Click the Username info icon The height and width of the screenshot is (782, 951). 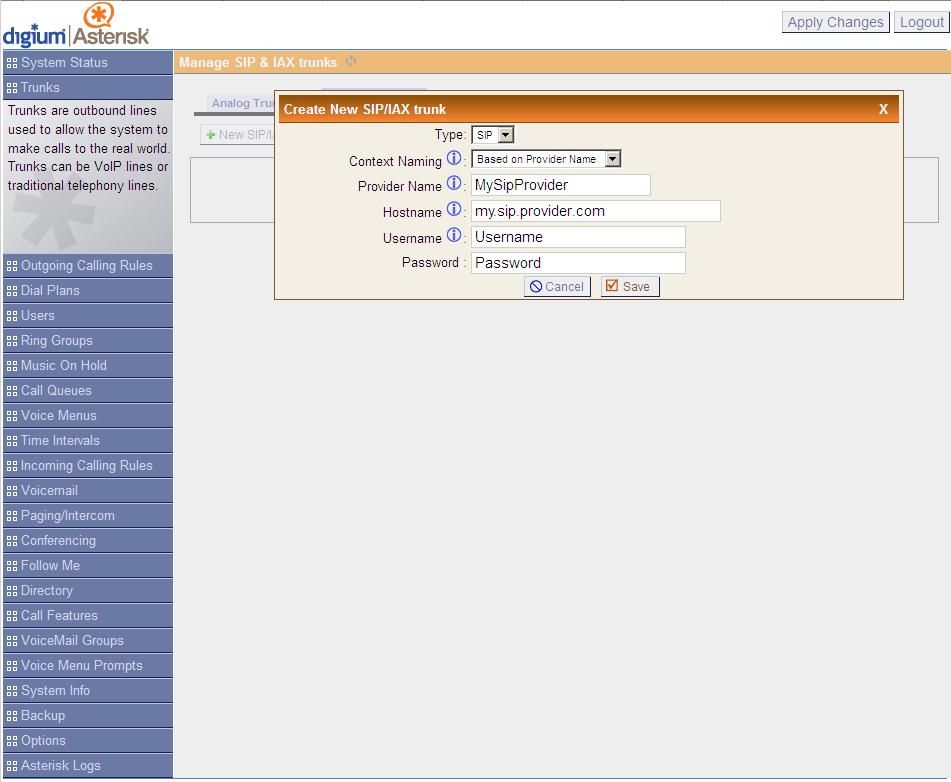453,236
